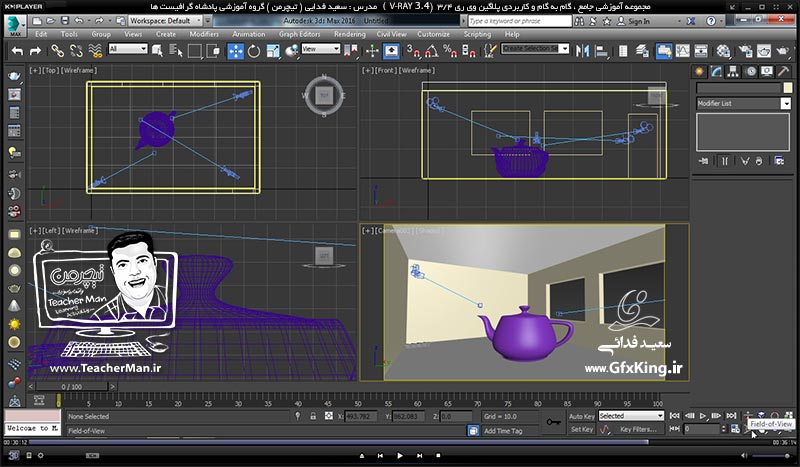Activate the Select and Move tool

coord(235,51)
